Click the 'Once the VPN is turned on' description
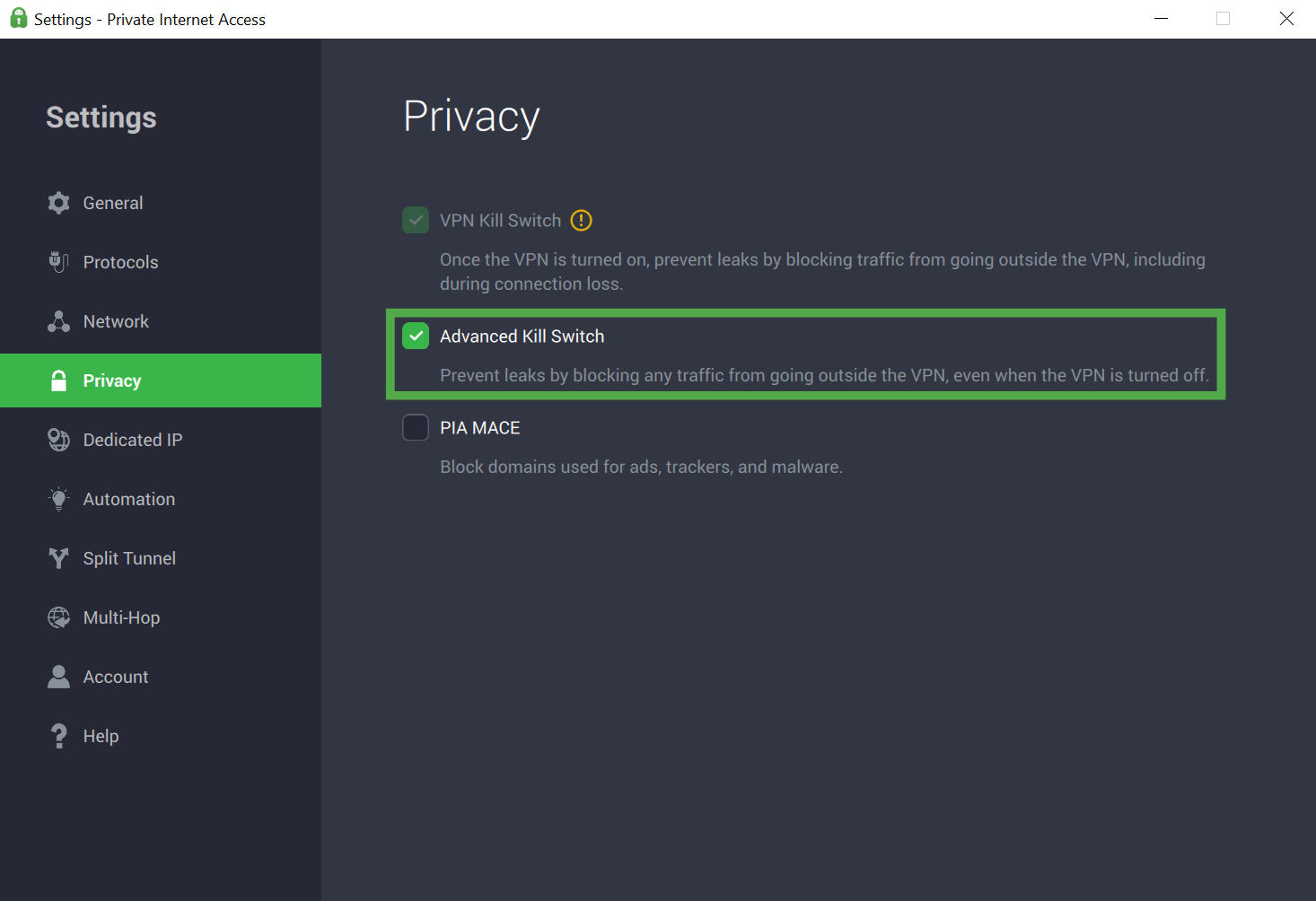 822,271
